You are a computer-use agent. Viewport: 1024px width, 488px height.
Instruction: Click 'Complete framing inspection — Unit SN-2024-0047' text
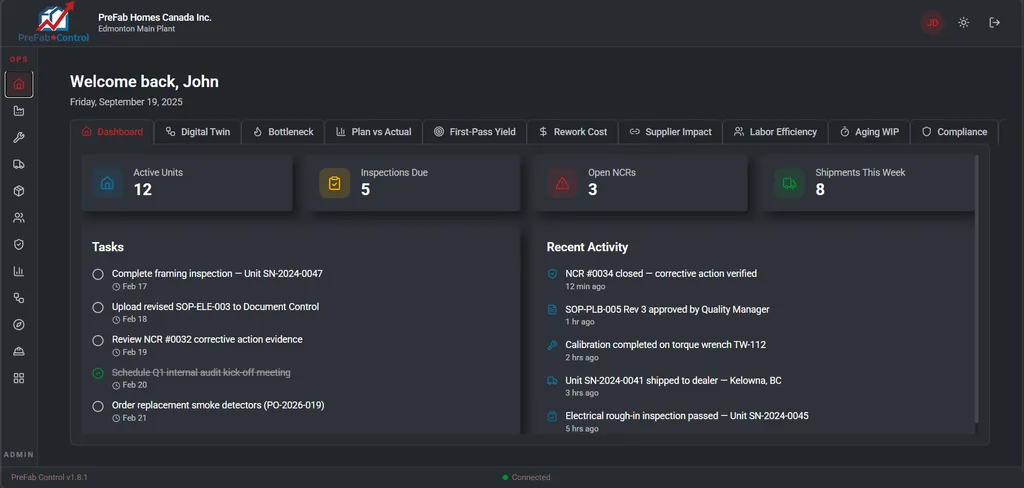[x=217, y=274]
